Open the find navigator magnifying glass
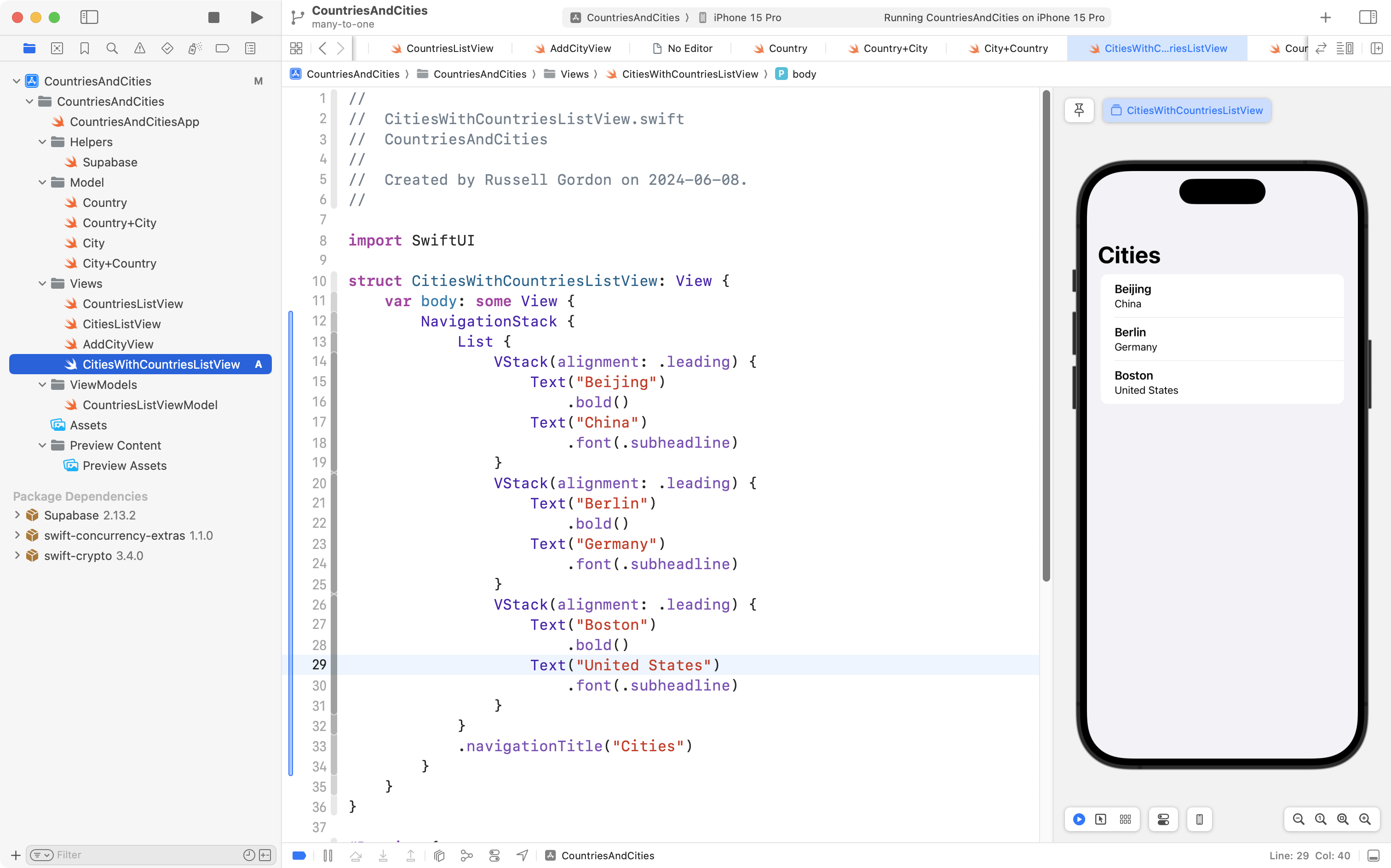 click(x=112, y=48)
